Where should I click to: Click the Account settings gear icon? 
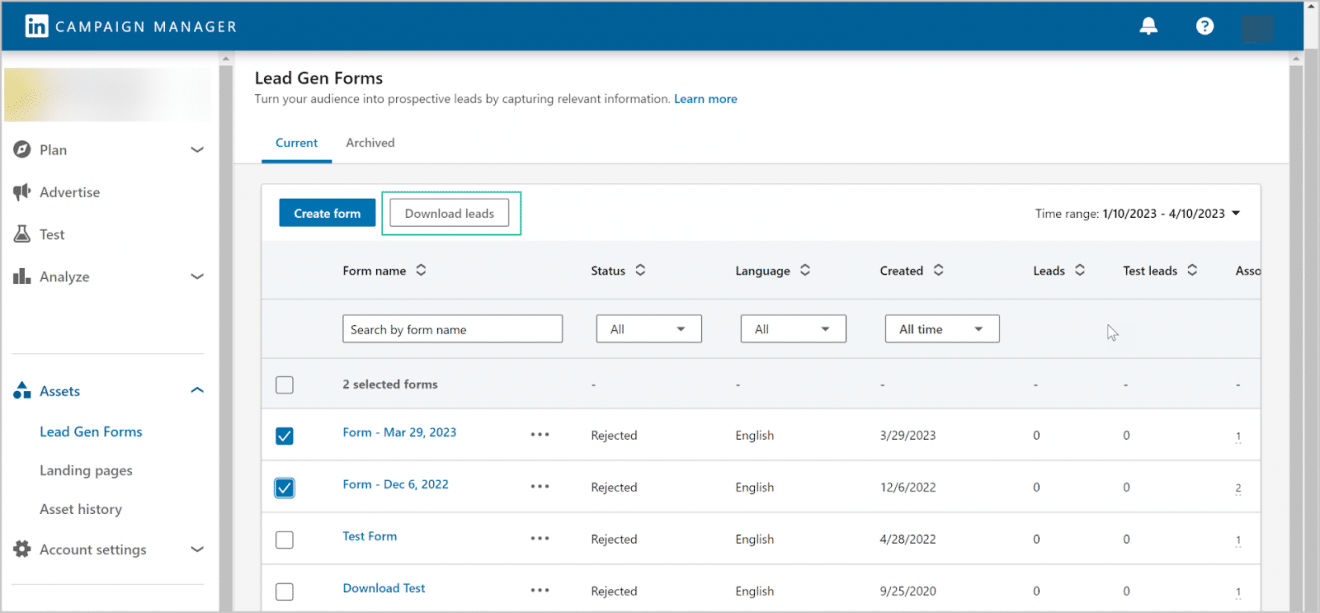point(22,549)
